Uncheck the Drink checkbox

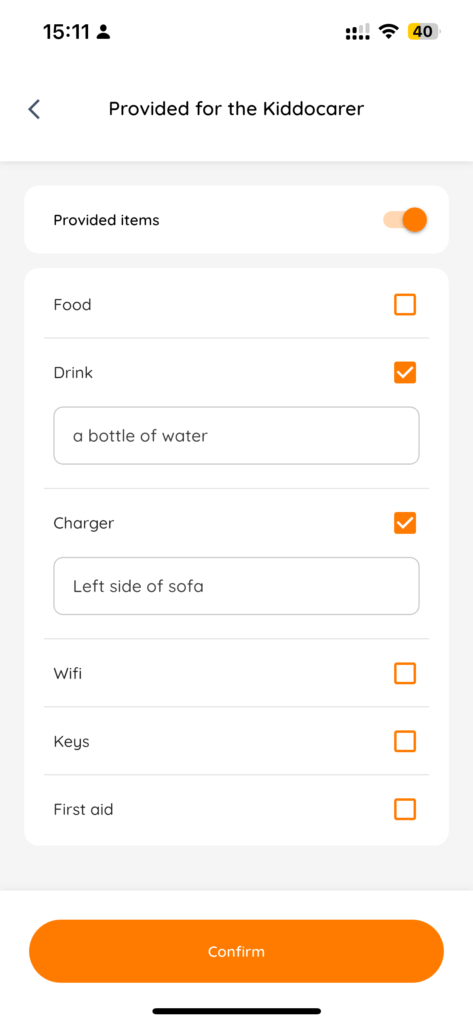coord(405,373)
